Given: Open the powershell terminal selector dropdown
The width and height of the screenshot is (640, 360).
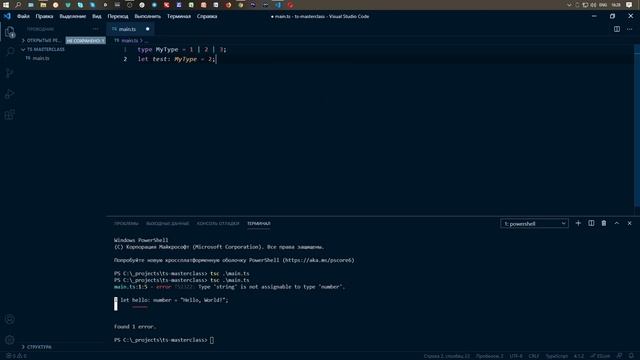Looking at the screenshot, I should 534,223.
